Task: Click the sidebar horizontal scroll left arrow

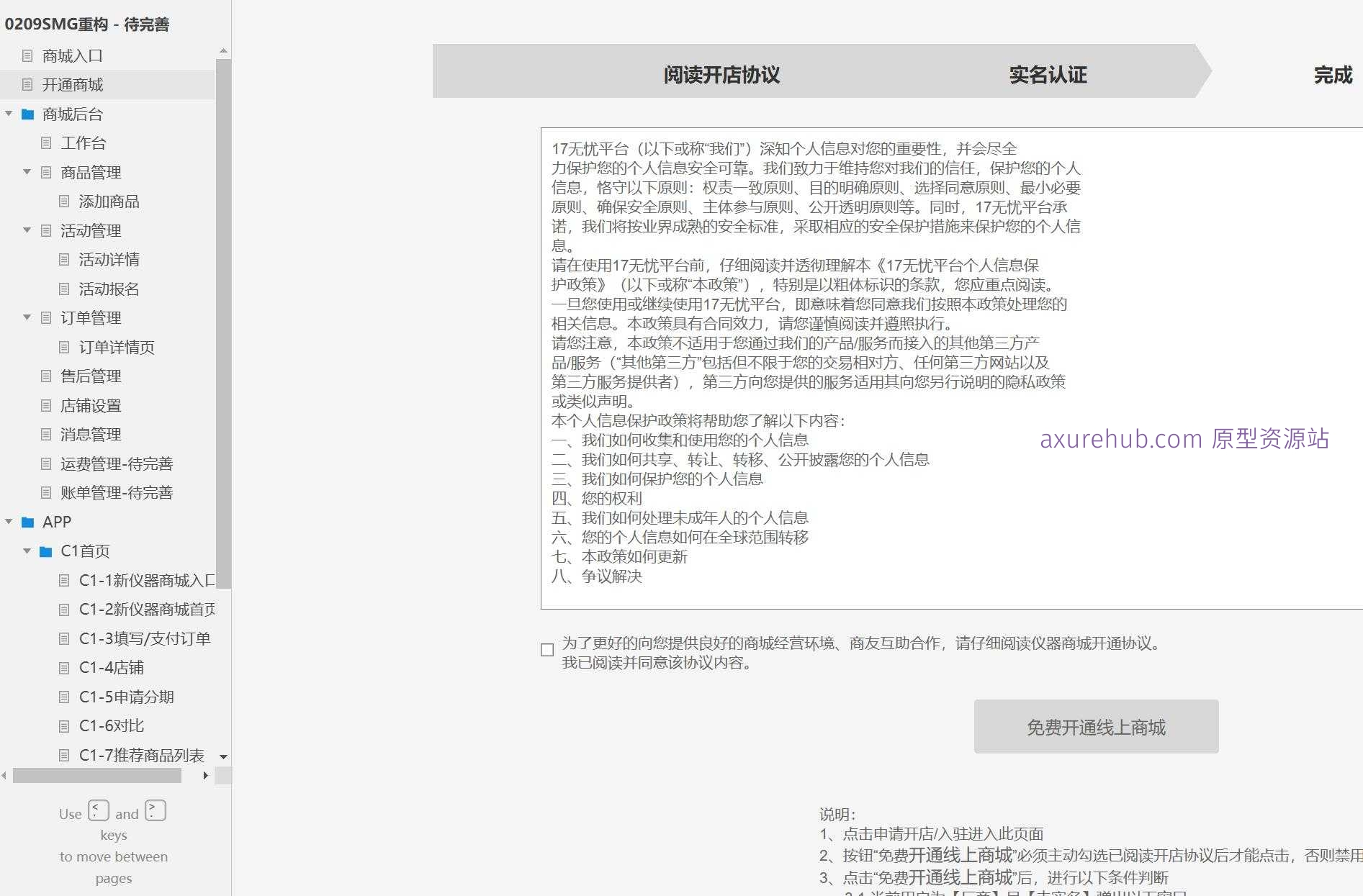Action: tap(4, 775)
